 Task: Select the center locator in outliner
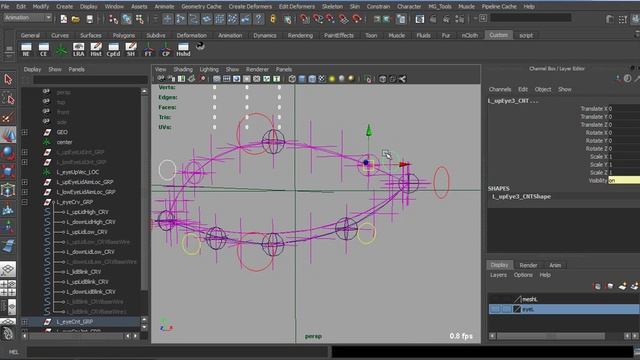point(64,142)
